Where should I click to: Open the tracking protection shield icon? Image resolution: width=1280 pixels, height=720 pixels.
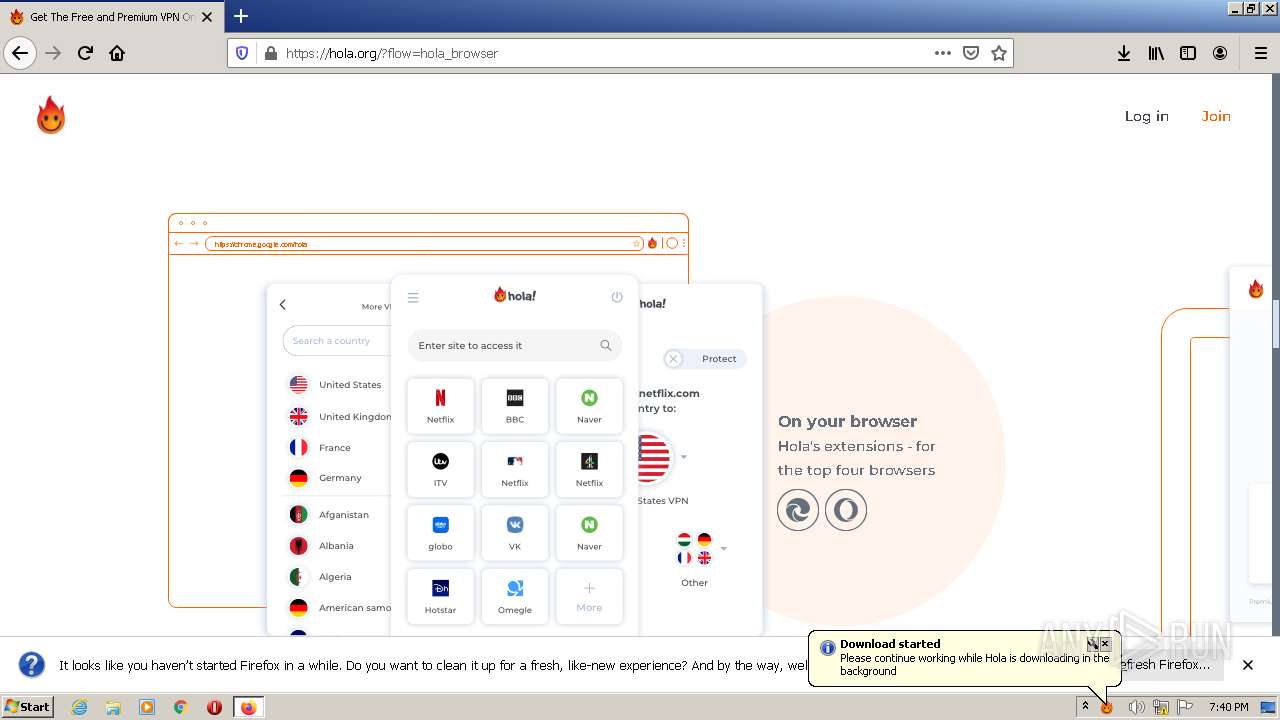point(242,53)
